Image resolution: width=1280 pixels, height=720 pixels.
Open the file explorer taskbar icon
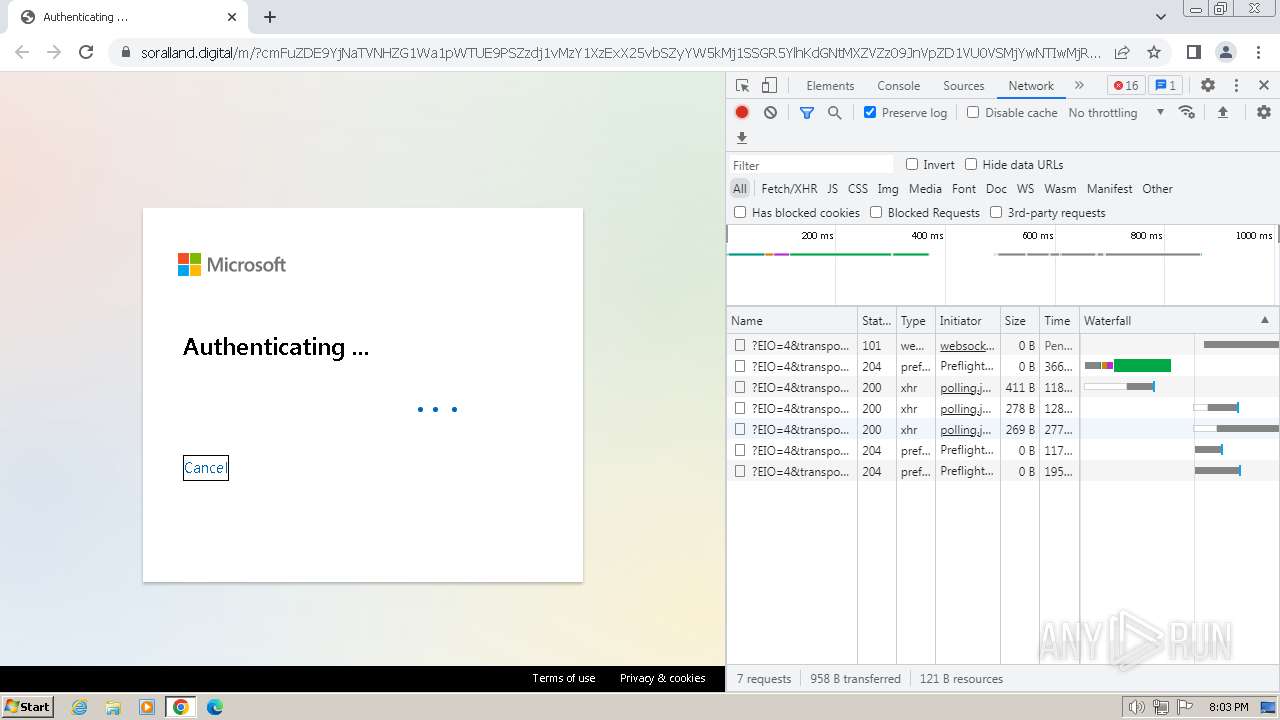point(113,707)
